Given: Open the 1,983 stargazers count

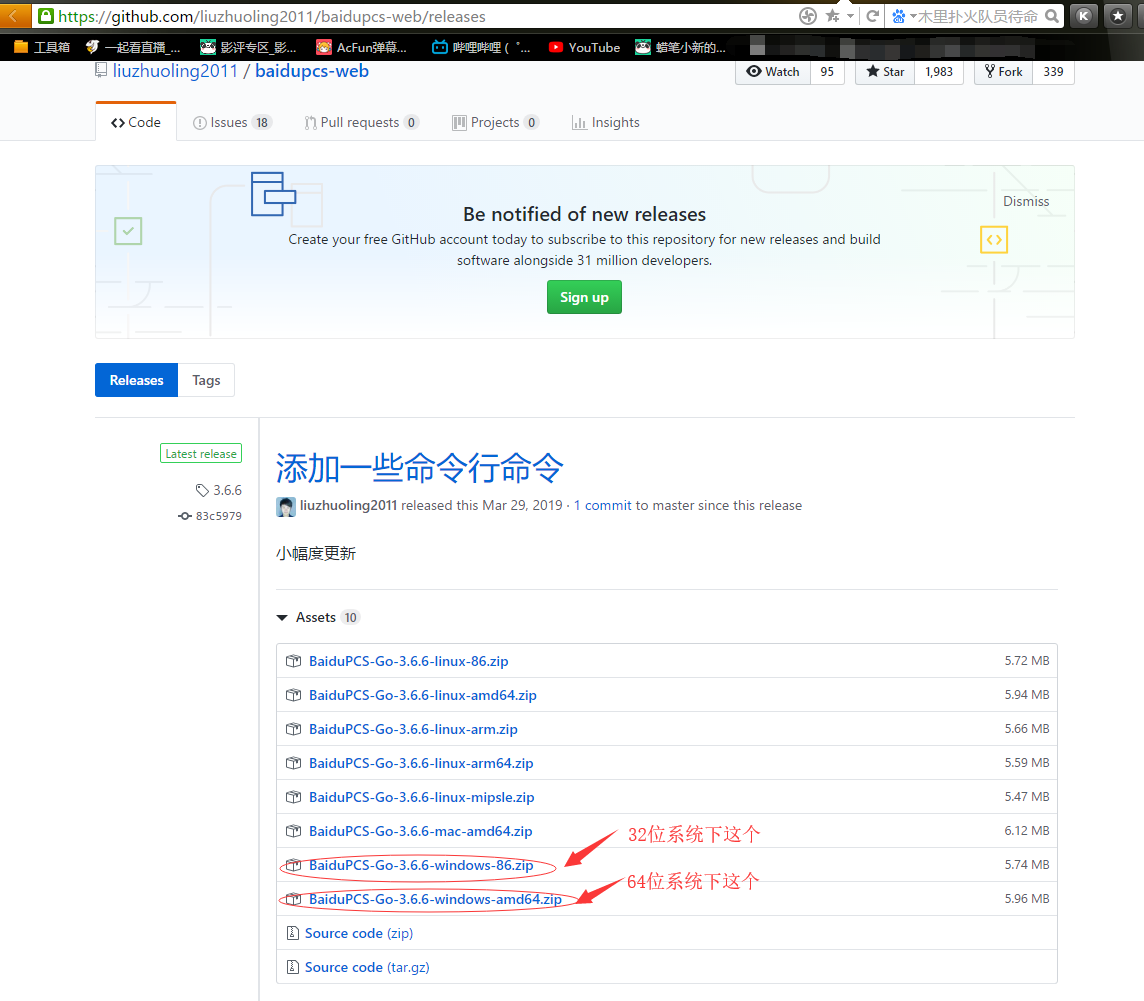Looking at the screenshot, I should pyautogui.click(x=939, y=72).
